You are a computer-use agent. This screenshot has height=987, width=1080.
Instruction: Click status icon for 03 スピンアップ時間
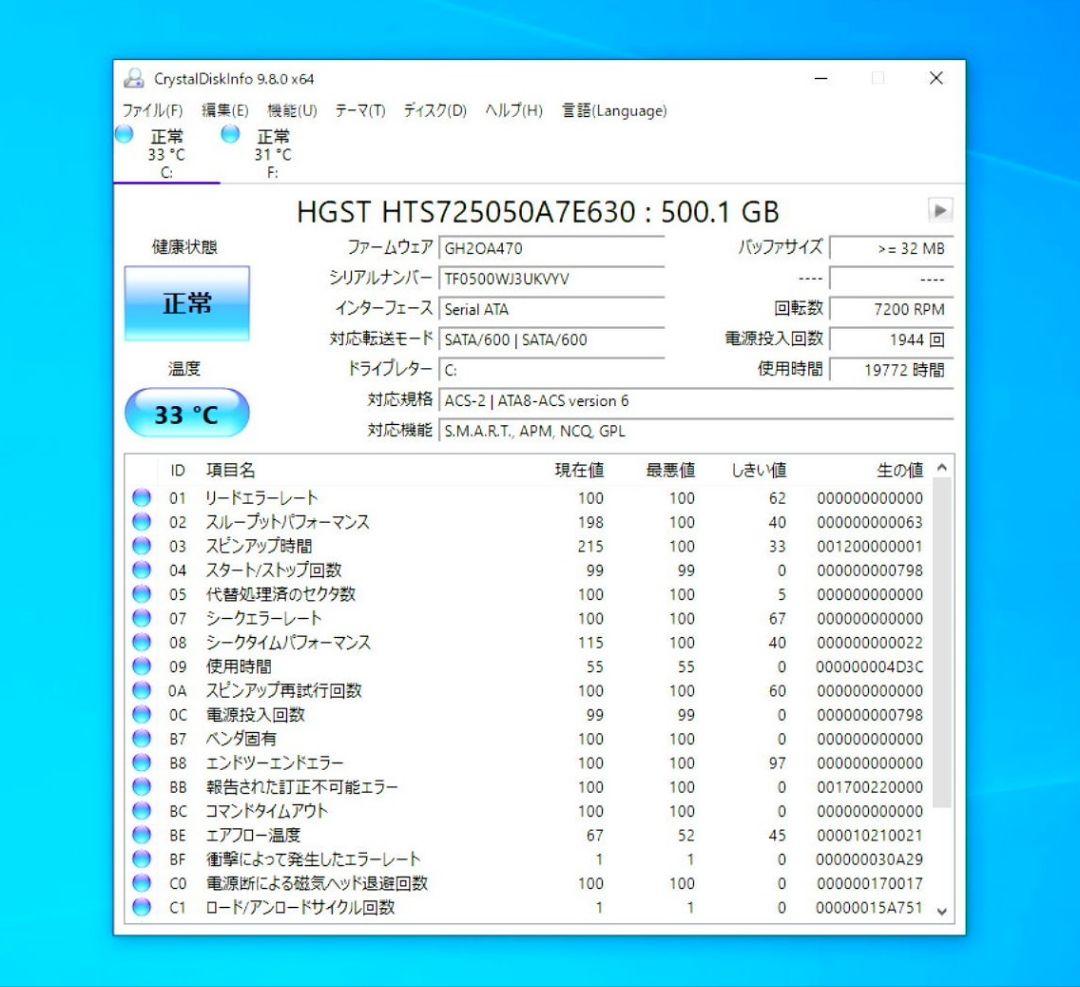click(x=141, y=546)
